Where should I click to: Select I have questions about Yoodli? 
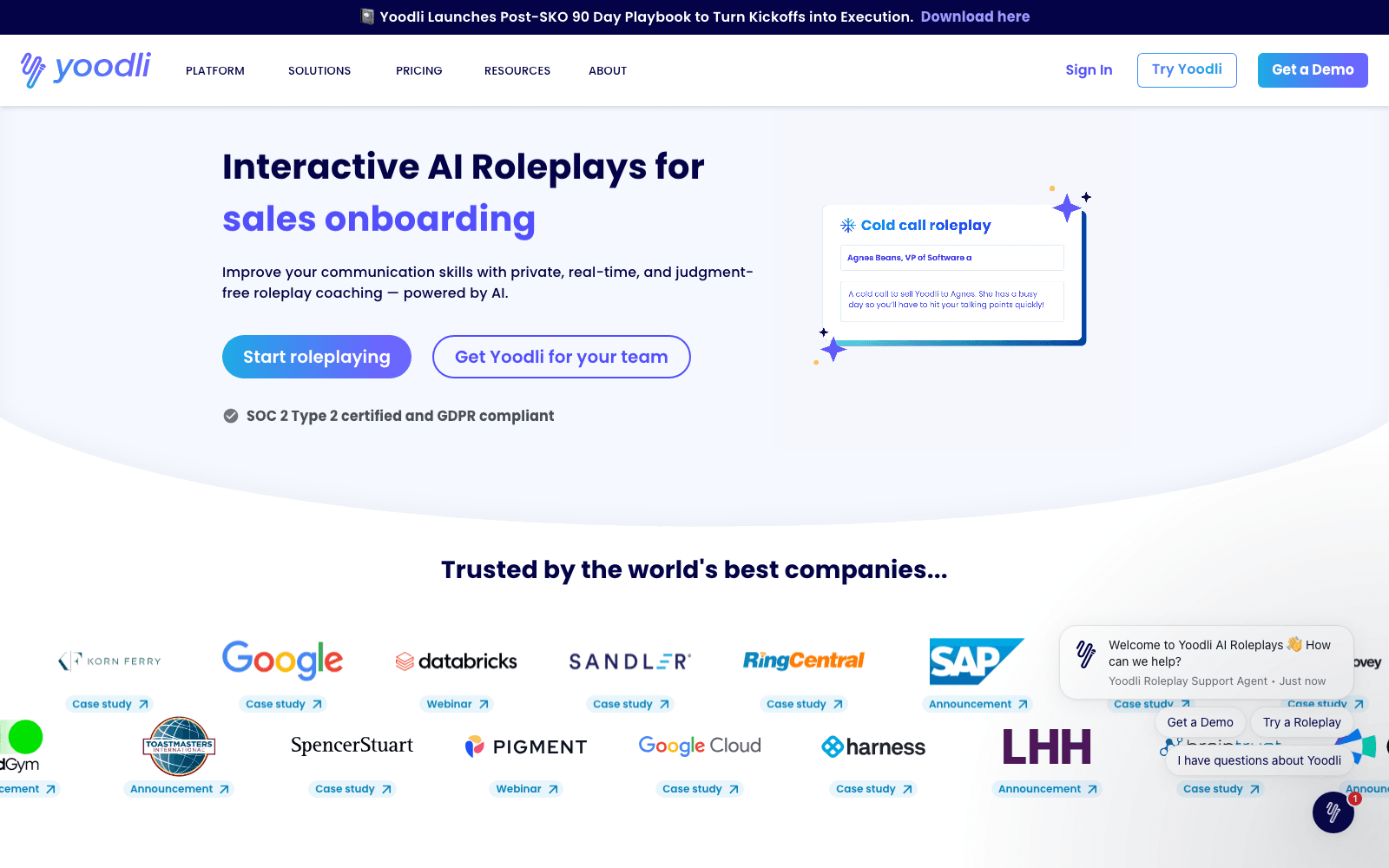coord(1260,760)
